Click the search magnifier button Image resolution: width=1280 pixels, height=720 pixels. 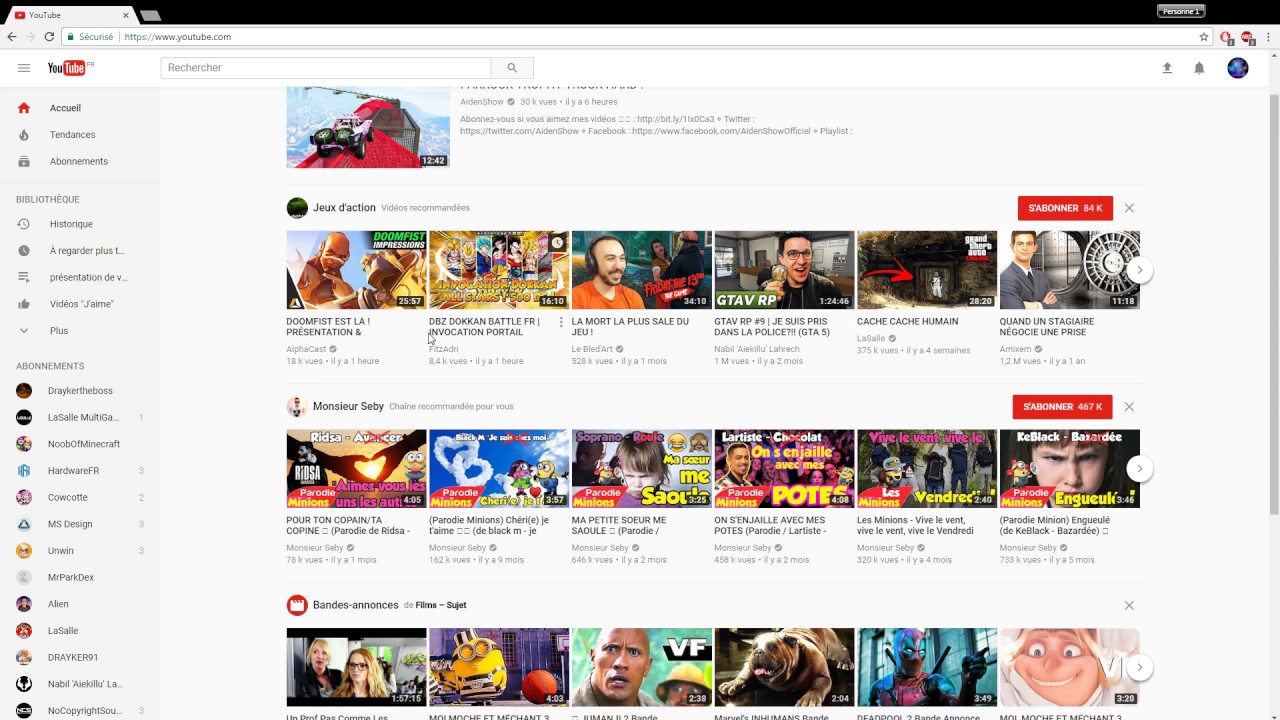512,68
